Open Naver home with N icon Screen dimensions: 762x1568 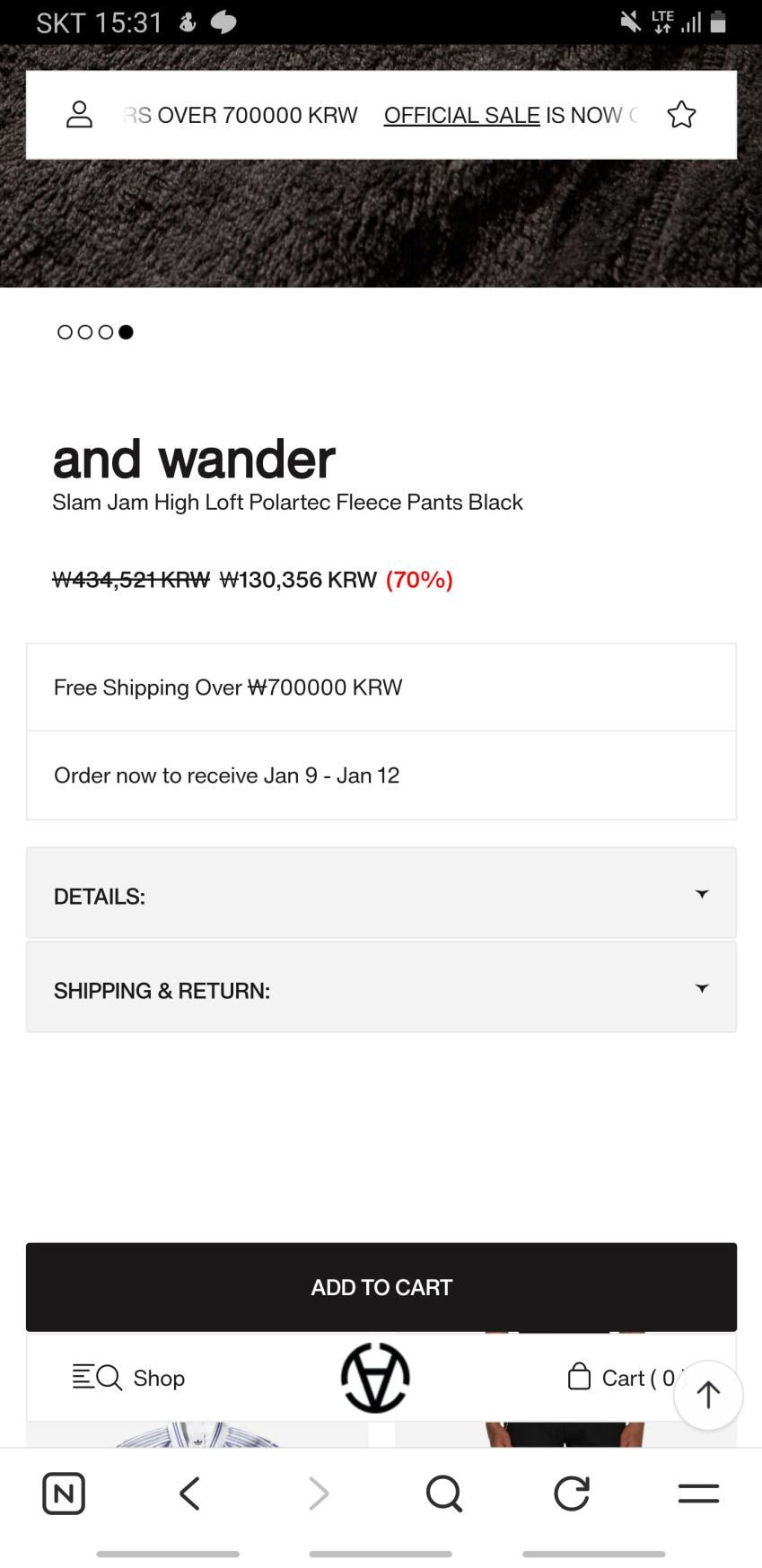pyautogui.click(x=64, y=1494)
